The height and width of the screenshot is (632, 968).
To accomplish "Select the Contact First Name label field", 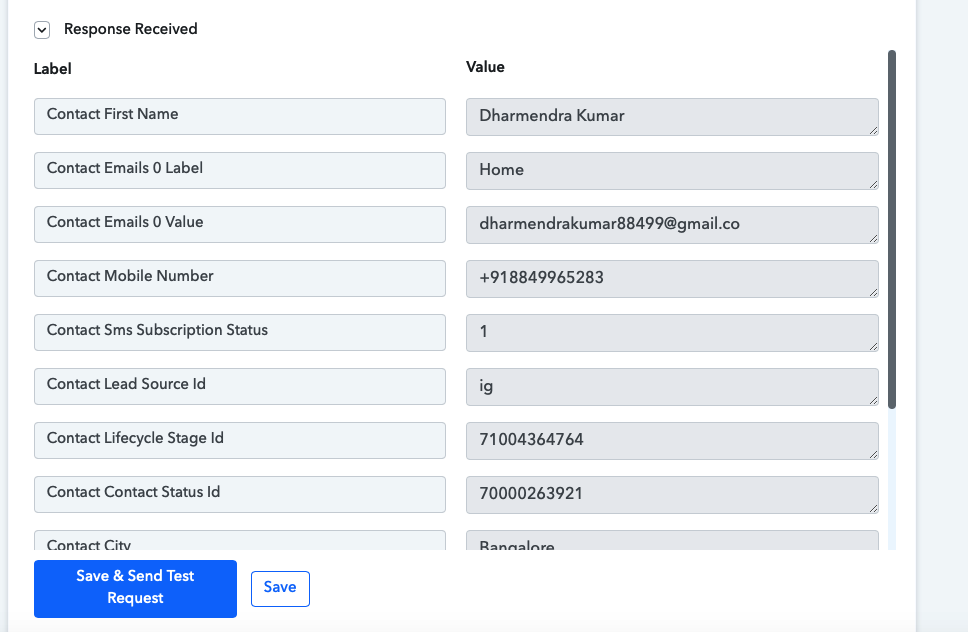I will point(240,116).
